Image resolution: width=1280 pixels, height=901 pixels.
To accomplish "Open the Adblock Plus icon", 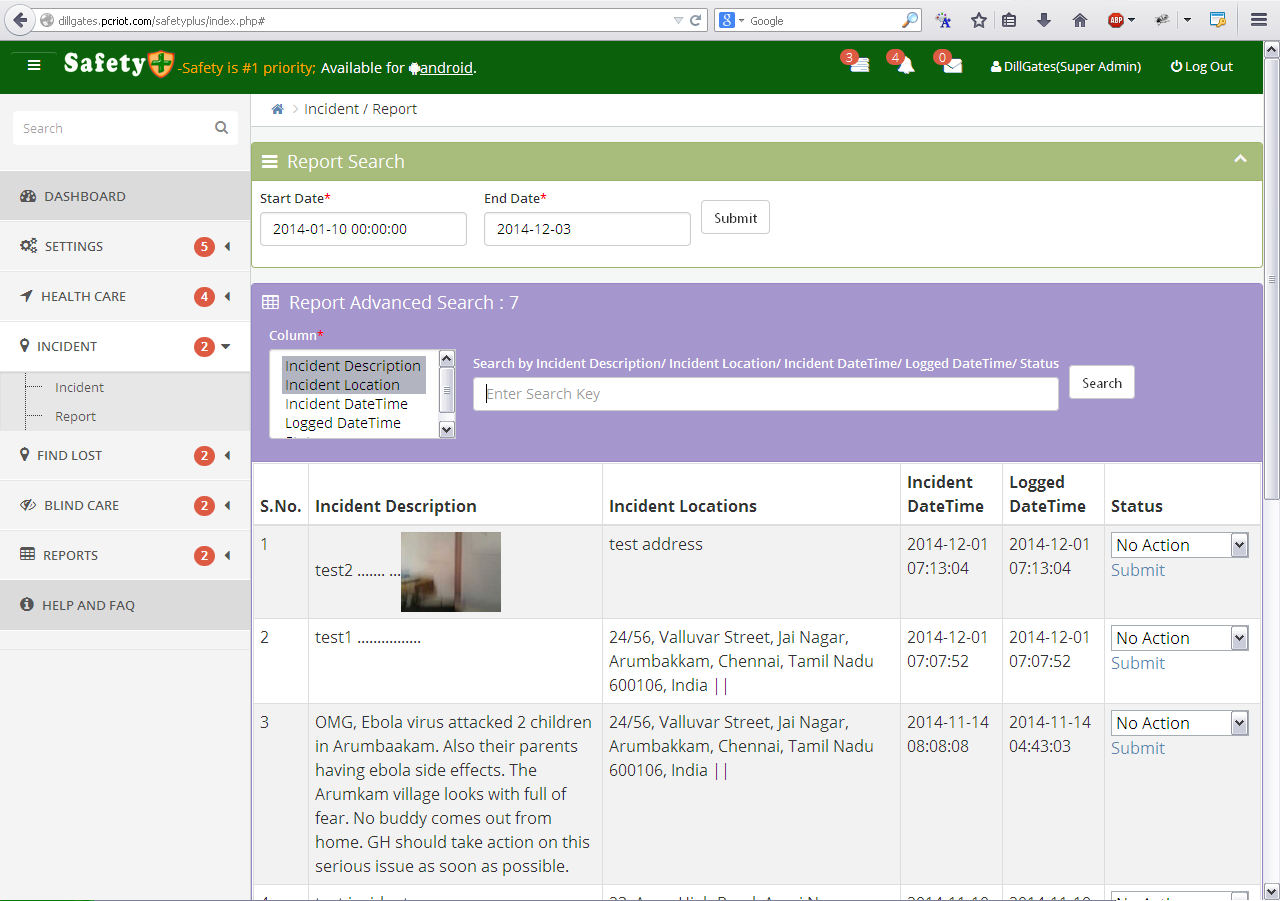I will click(x=1116, y=20).
